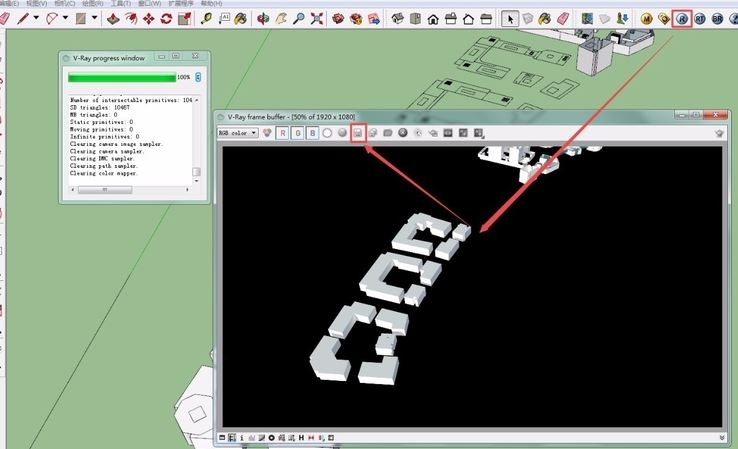Select the Offset tool
738x449 pixels.
[x=131, y=19]
